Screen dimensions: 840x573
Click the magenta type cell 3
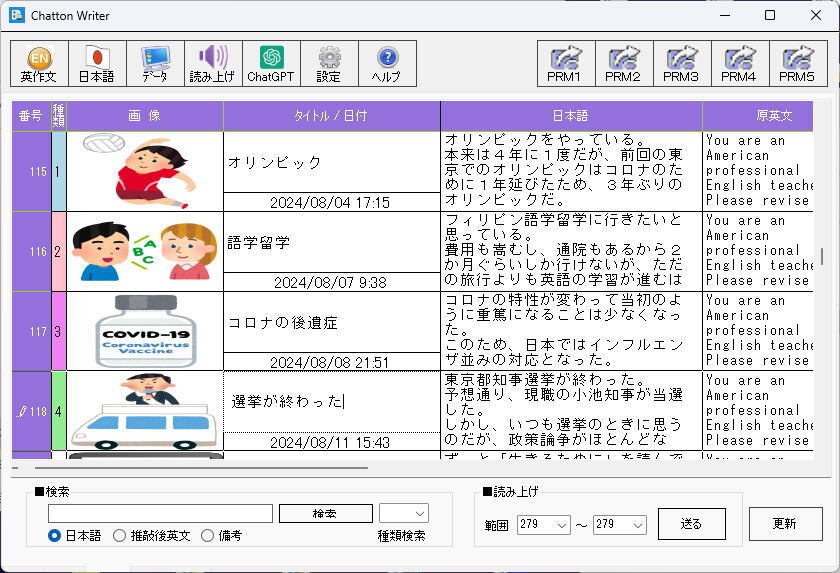point(59,331)
